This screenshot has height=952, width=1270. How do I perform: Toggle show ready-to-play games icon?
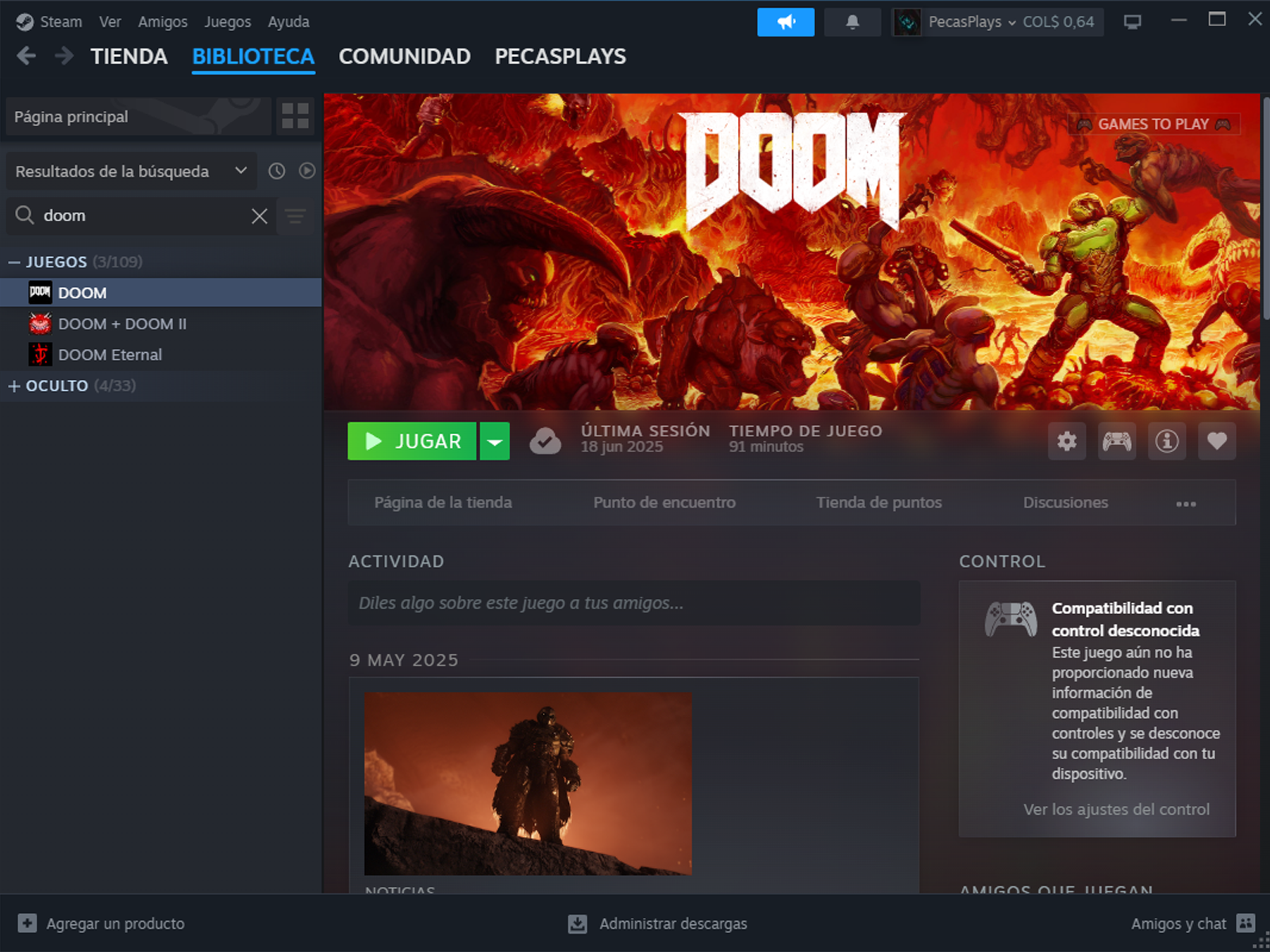click(307, 171)
